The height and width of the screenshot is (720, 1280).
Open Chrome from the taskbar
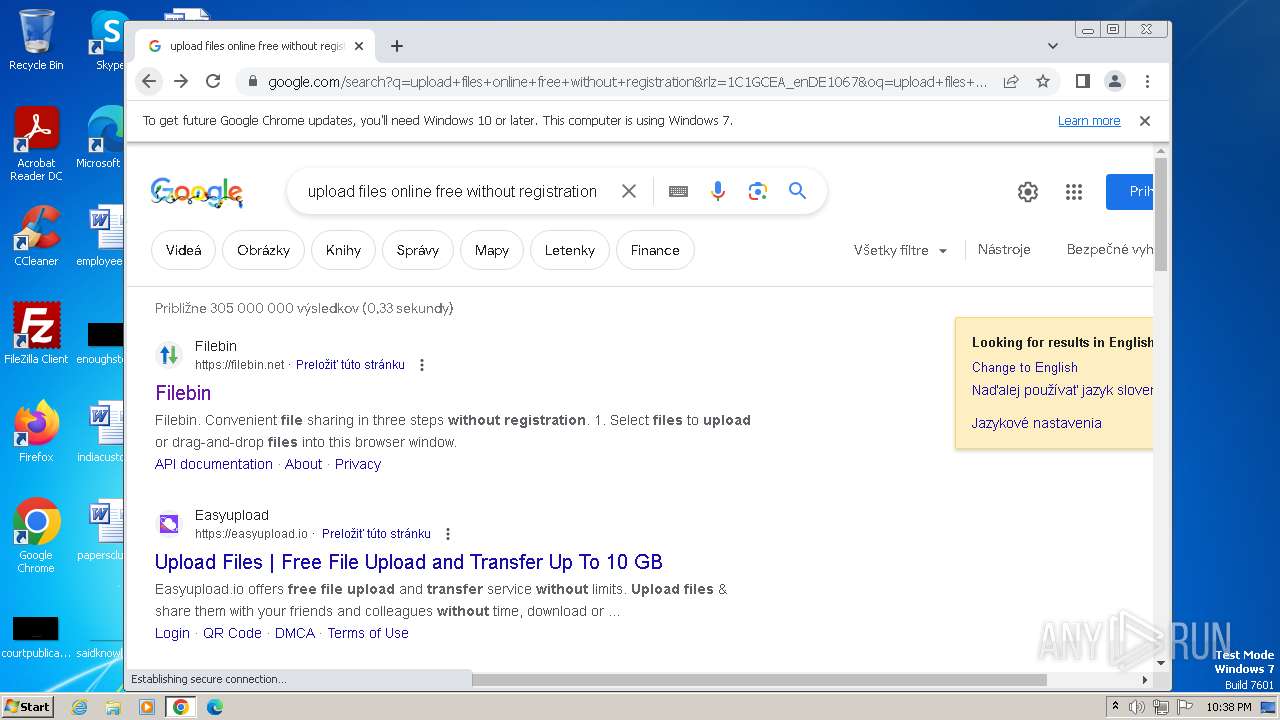click(180, 707)
